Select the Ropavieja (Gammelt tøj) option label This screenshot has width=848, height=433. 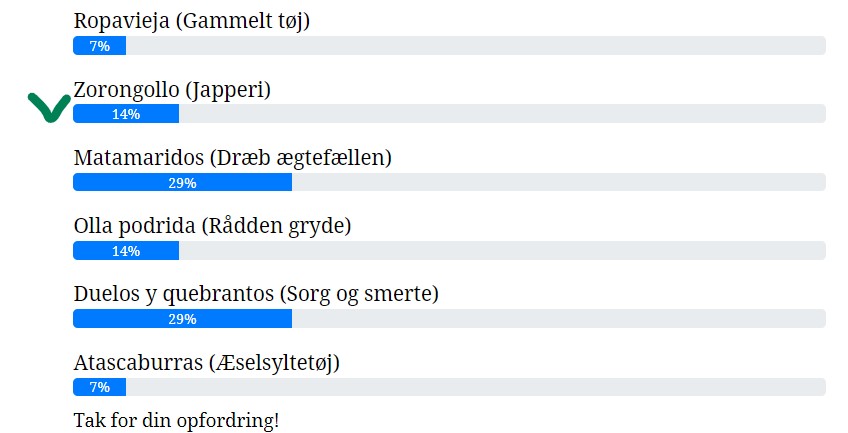(x=192, y=21)
